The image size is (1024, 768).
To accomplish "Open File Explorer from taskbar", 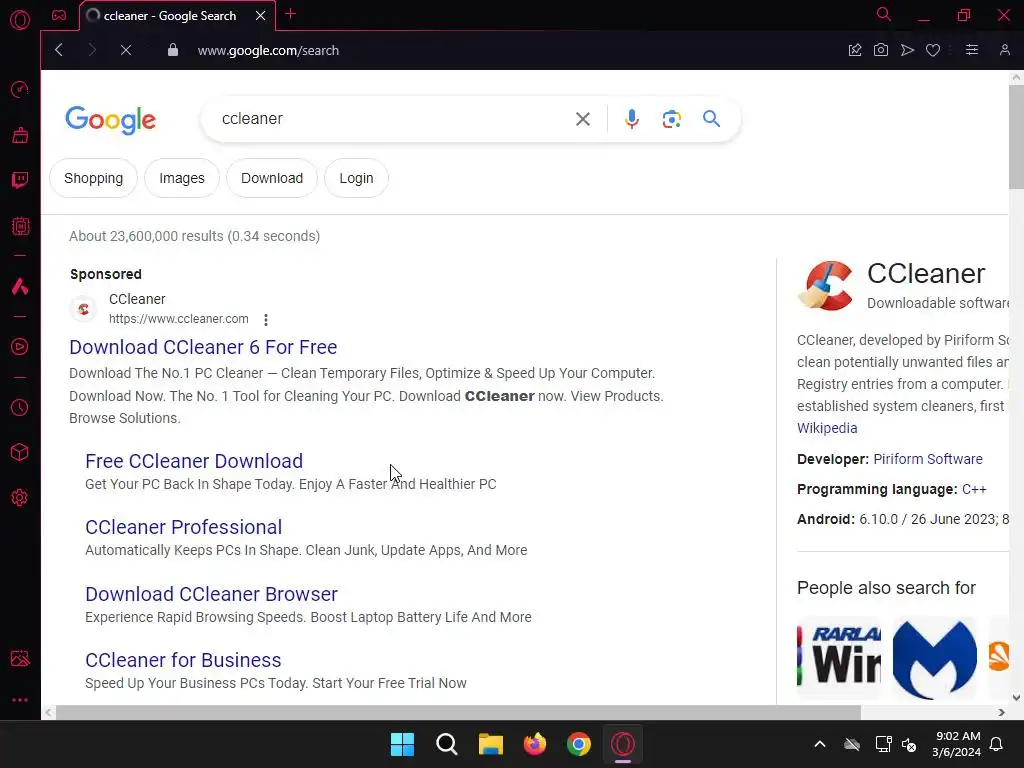I will pyautogui.click(x=490, y=744).
